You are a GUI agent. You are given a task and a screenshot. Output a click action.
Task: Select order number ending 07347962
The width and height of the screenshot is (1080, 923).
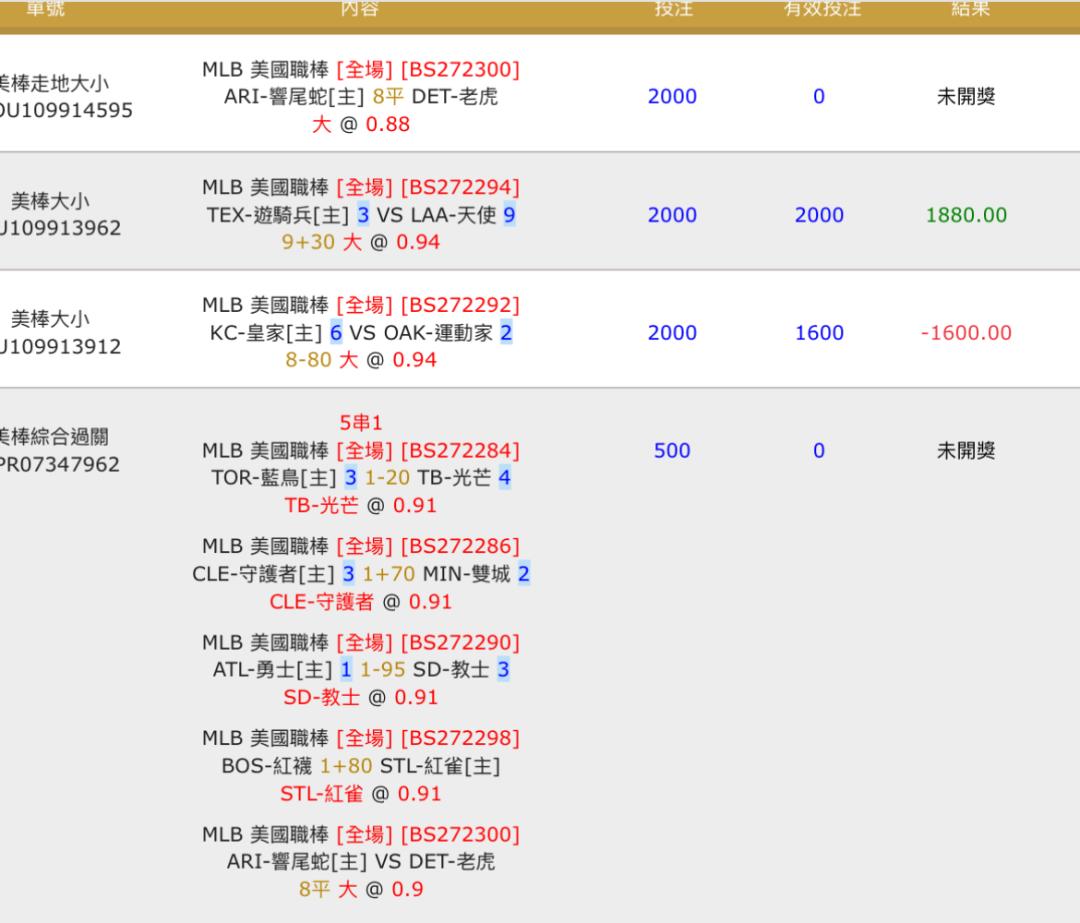point(59,464)
